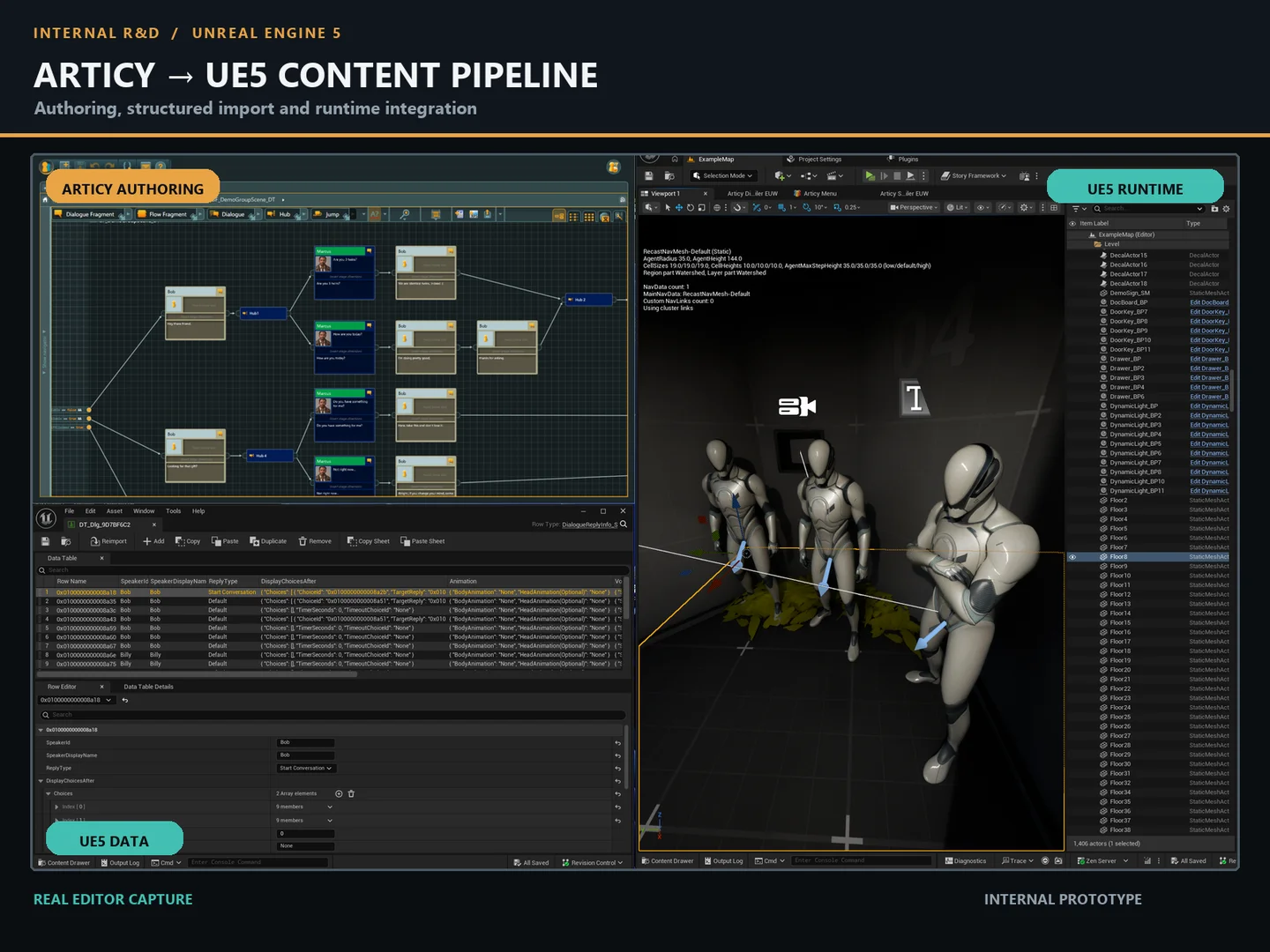Open the Lit view mode dropdown
The image size is (1270, 952).
(x=958, y=208)
